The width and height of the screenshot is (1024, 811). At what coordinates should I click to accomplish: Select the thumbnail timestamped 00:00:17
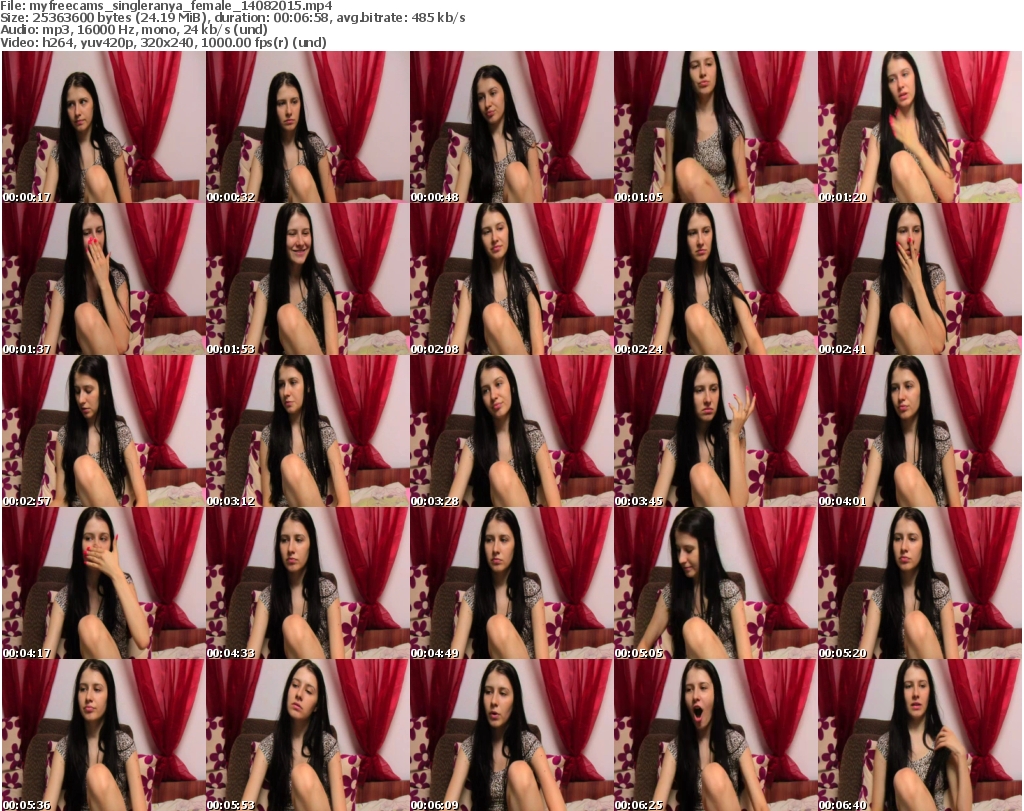[103, 127]
